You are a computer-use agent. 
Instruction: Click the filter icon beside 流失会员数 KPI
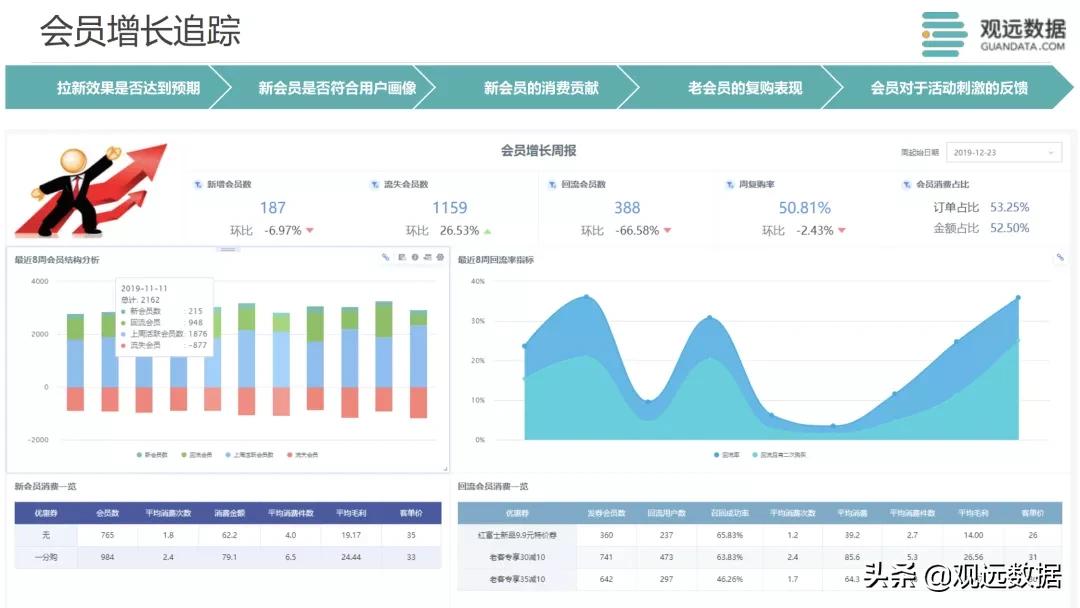[375, 184]
